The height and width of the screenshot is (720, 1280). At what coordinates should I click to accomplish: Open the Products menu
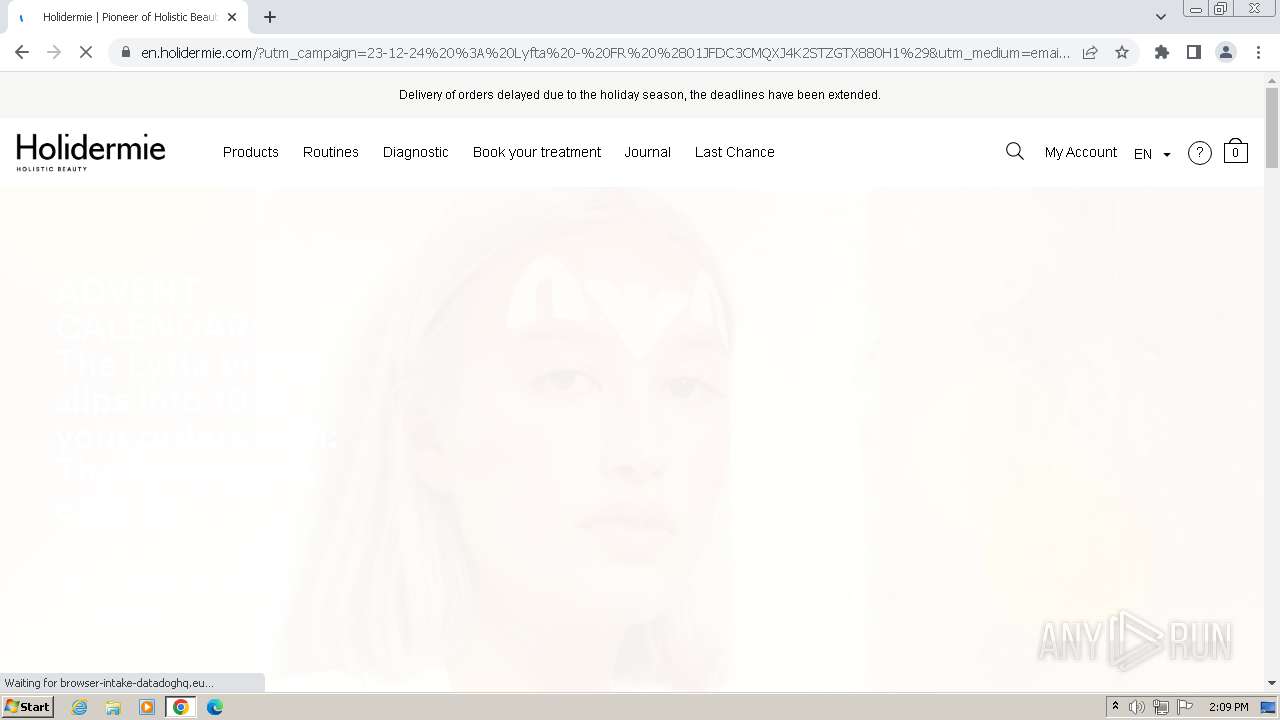click(x=250, y=152)
